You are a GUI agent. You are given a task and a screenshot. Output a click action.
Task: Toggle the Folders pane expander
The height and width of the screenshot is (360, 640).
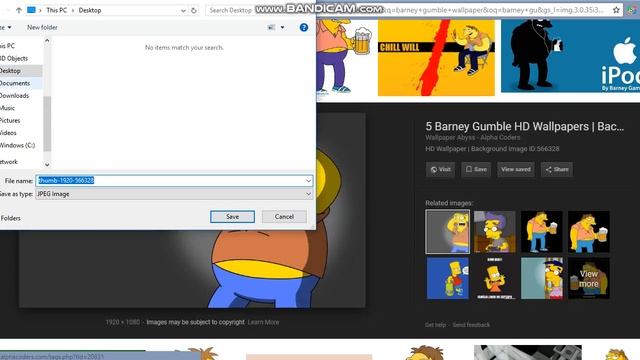click(10, 218)
